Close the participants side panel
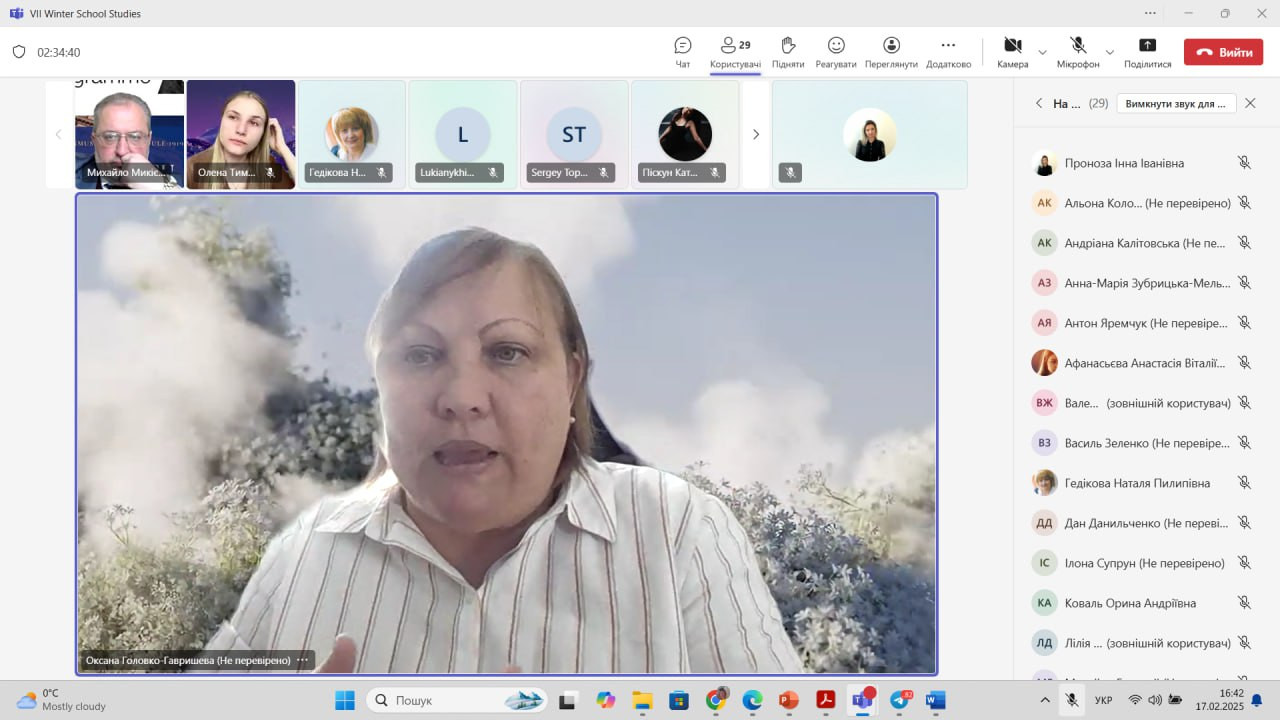 (x=1250, y=103)
